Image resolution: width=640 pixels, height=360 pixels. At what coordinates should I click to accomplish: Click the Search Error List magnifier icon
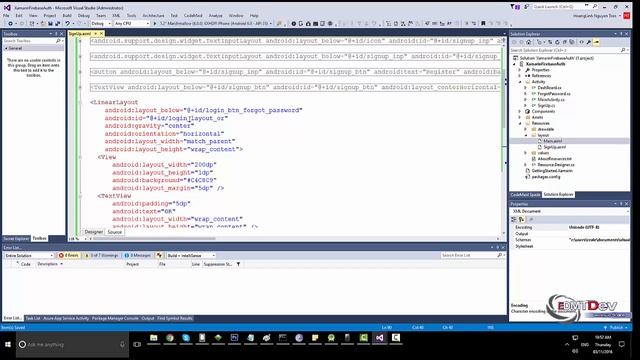point(500,256)
